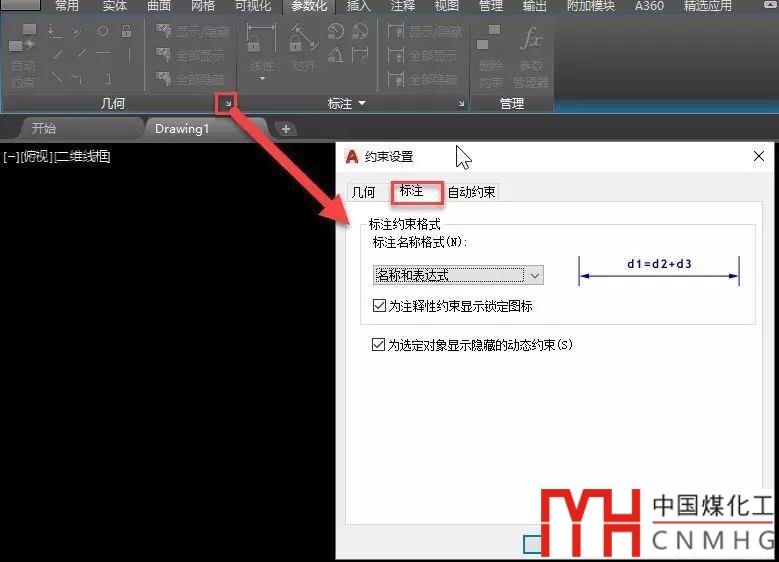Screen dimensions: 779x562
Task: Click the plus button for new drawing tab
Action: click(x=285, y=129)
